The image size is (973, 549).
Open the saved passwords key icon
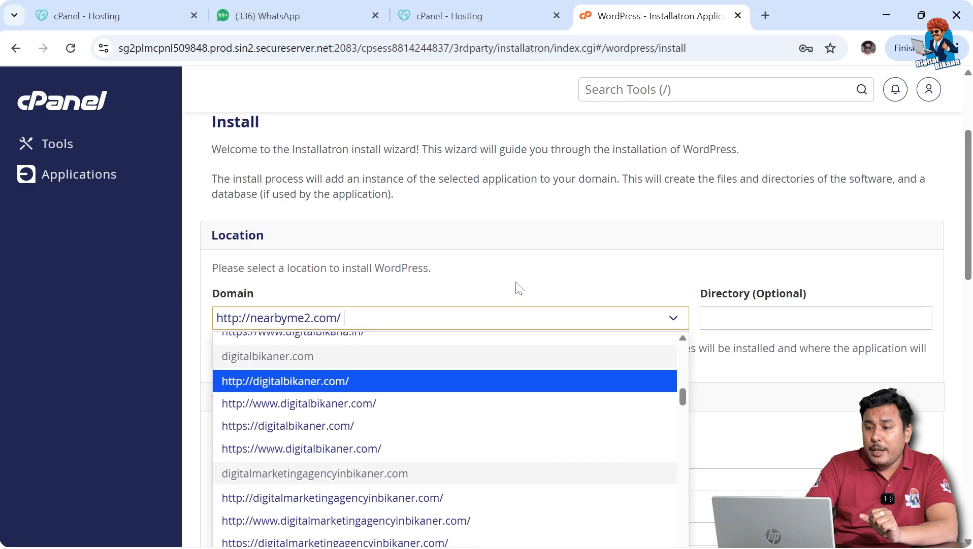click(805, 48)
